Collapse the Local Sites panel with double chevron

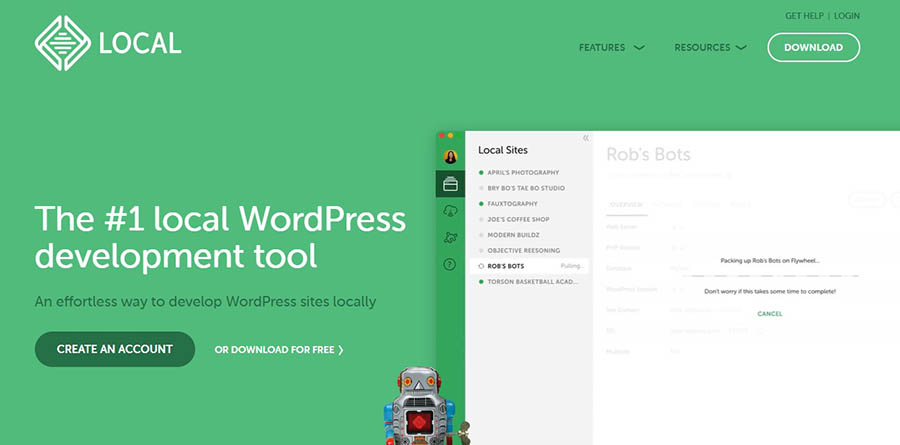(x=586, y=138)
